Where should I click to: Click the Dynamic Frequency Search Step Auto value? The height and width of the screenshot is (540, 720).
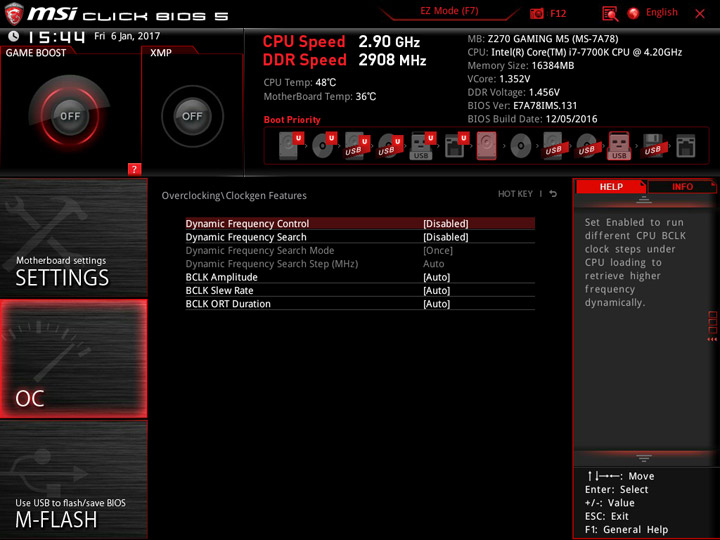433,264
